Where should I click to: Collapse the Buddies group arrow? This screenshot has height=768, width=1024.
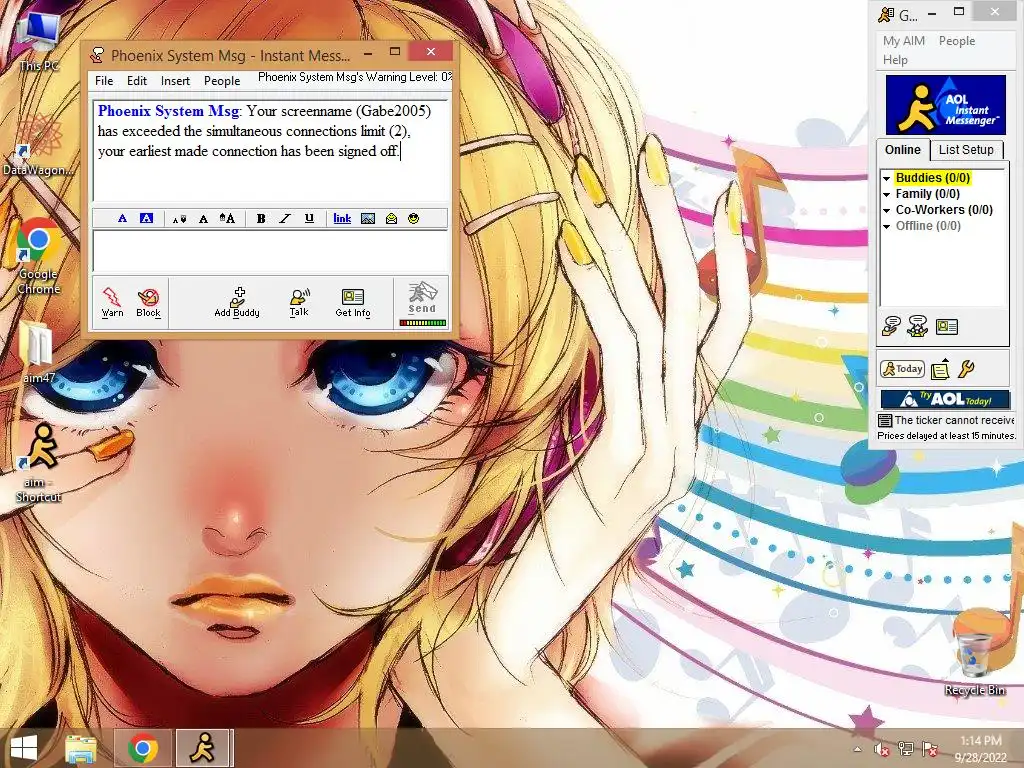(x=887, y=178)
